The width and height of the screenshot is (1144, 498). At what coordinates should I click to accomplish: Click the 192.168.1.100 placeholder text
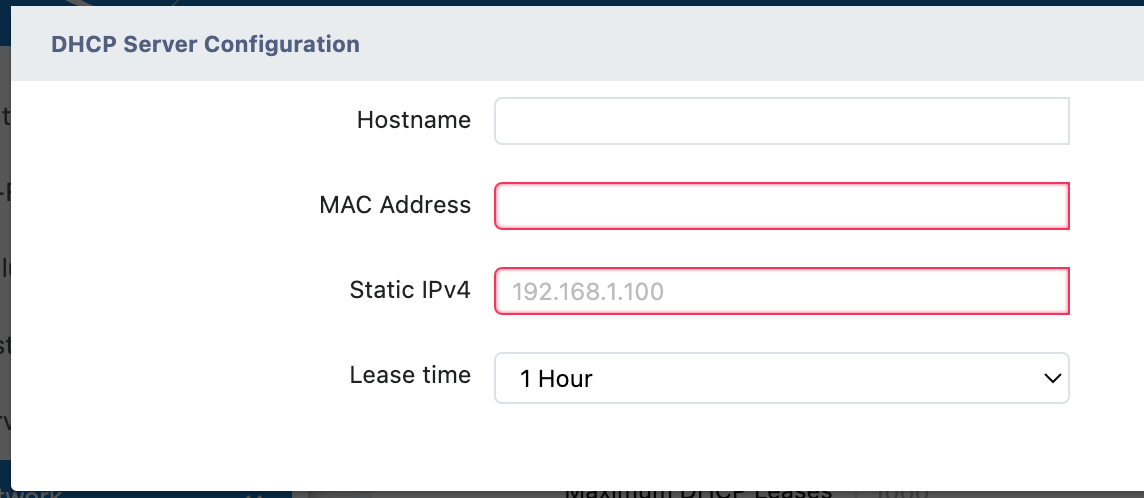(x=588, y=292)
